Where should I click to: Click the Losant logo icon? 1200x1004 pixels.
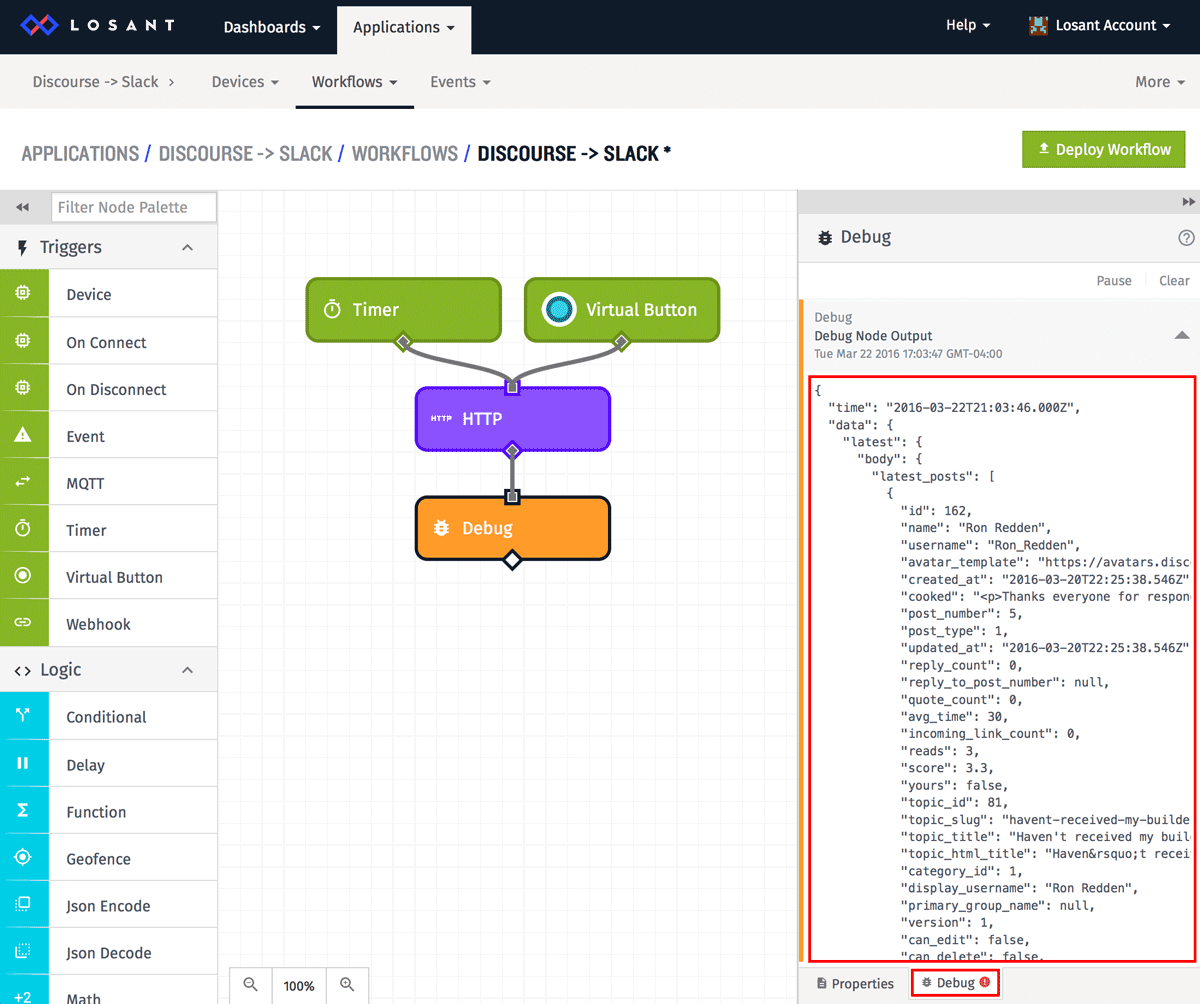point(40,25)
